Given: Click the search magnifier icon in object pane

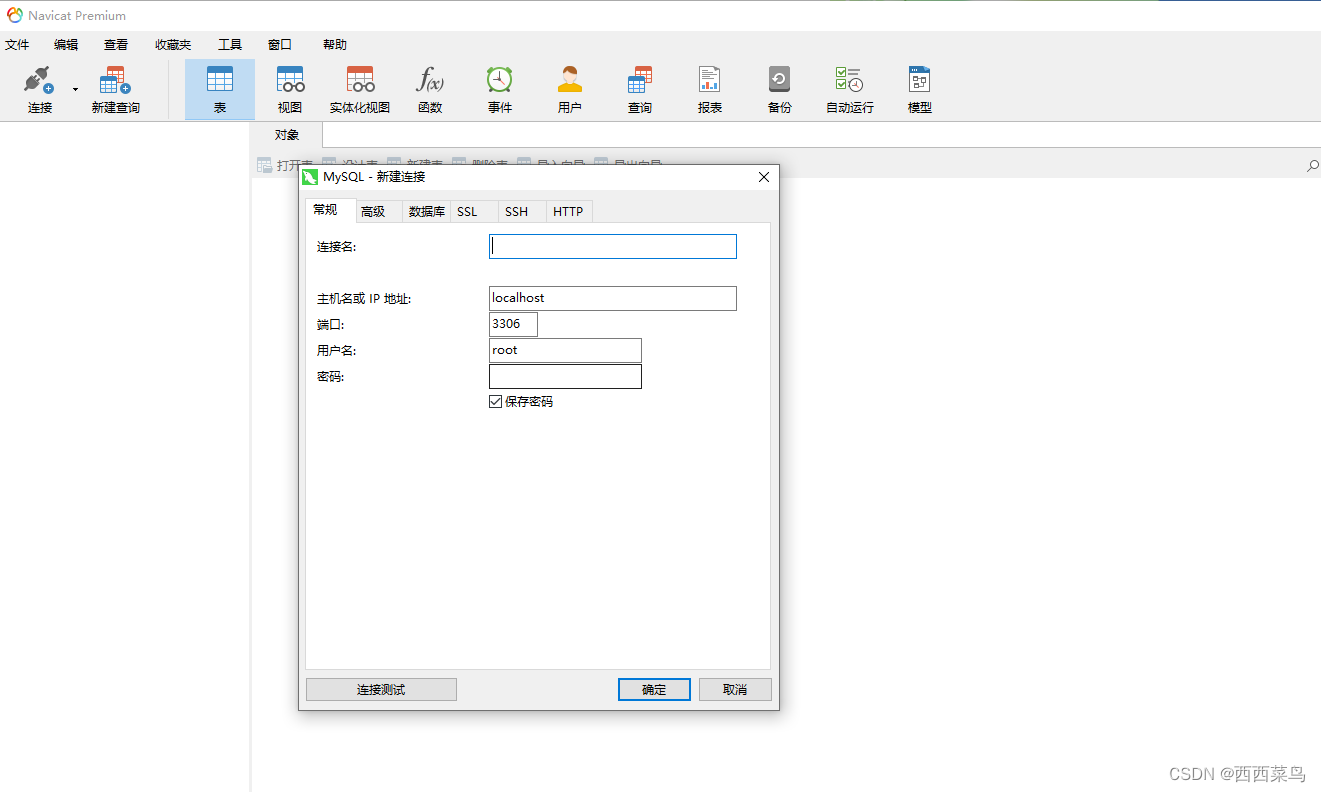Looking at the screenshot, I should (x=1312, y=166).
